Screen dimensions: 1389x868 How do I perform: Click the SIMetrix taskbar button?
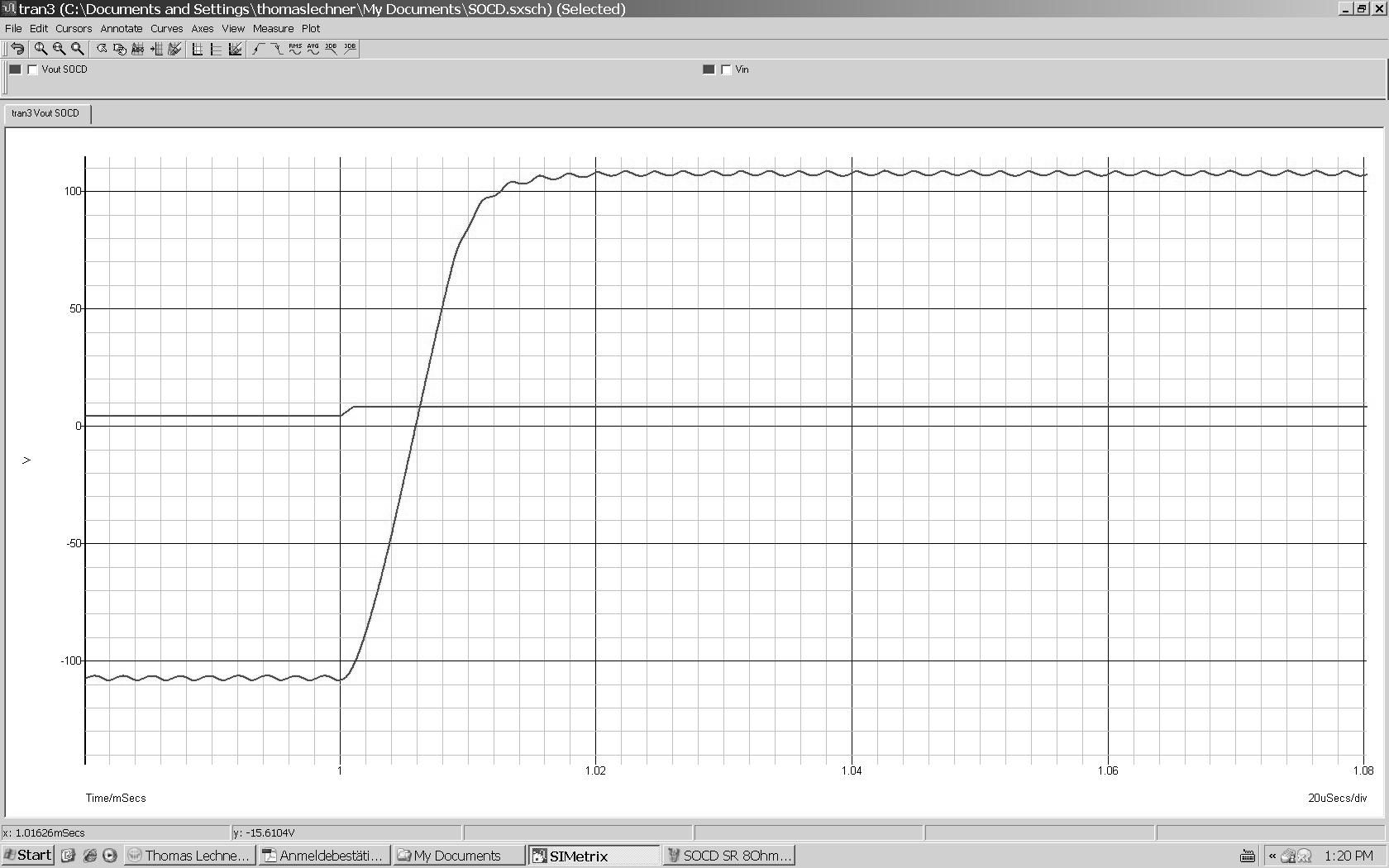(594, 856)
